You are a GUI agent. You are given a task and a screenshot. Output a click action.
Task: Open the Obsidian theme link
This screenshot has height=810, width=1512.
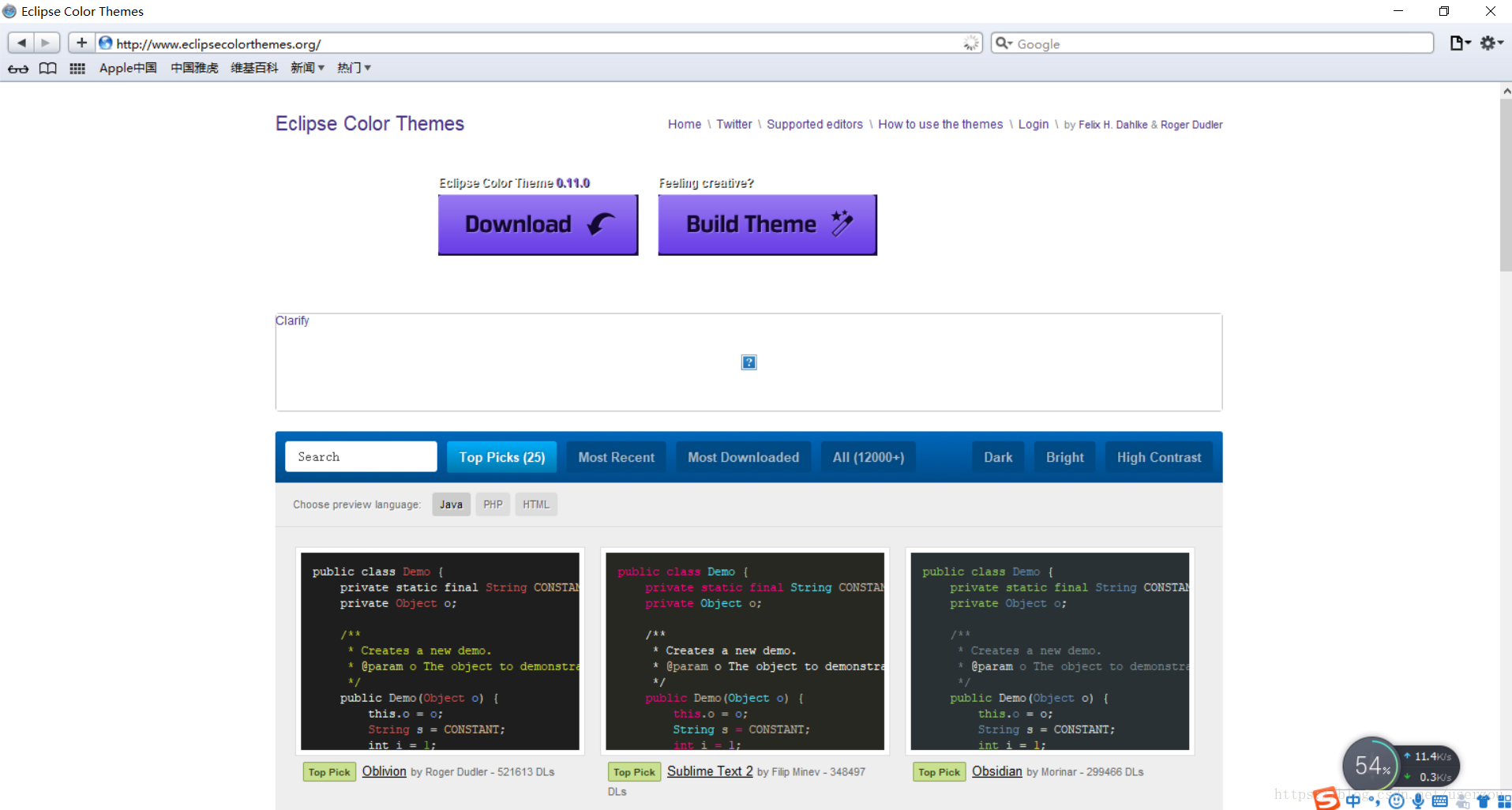996,771
